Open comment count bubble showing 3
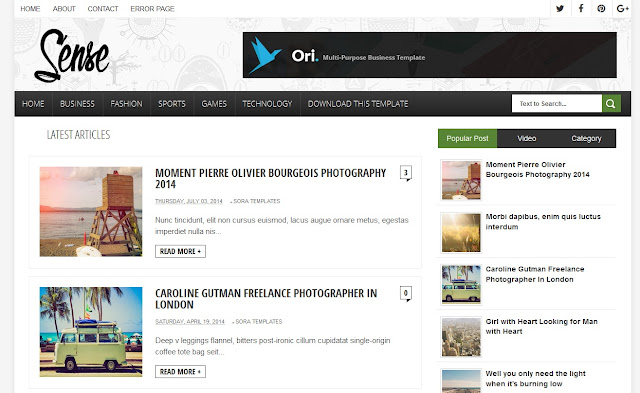Image resolution: width=640 pixels, height=393 pixels. (405, 173)
